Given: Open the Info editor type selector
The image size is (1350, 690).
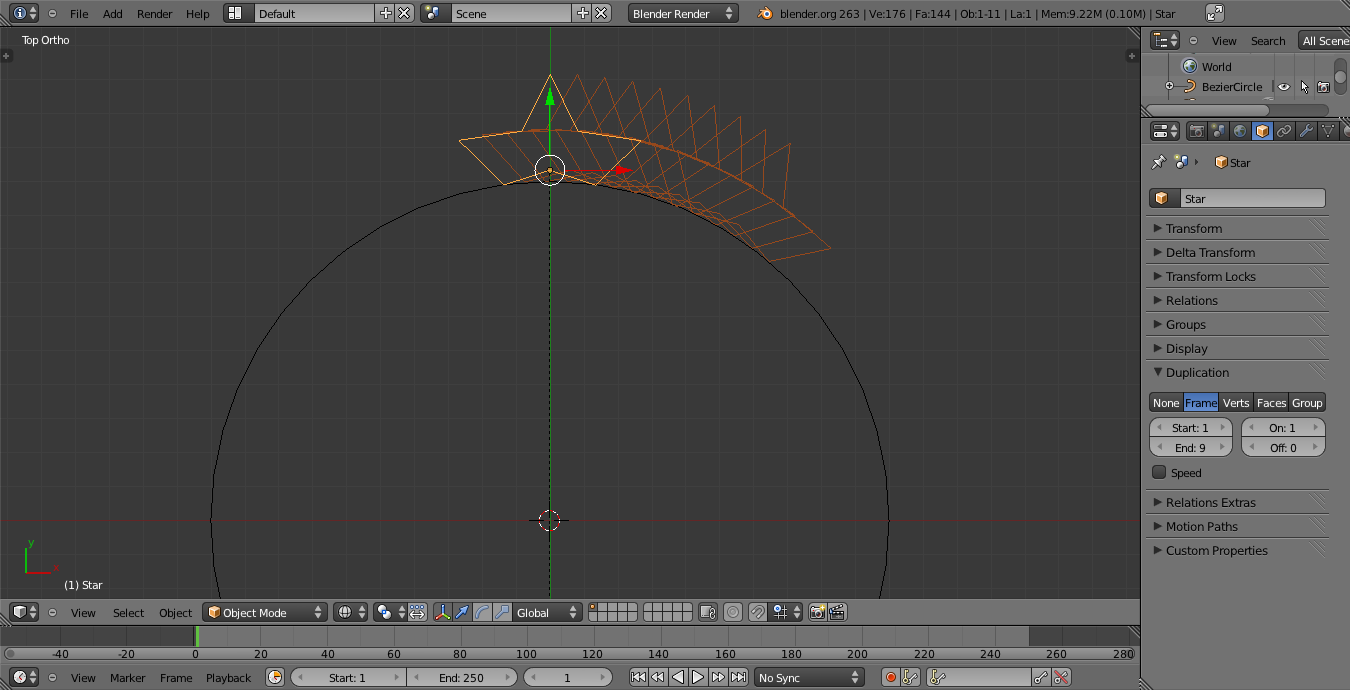Looking at the screenshot, I should click(25, 13).
